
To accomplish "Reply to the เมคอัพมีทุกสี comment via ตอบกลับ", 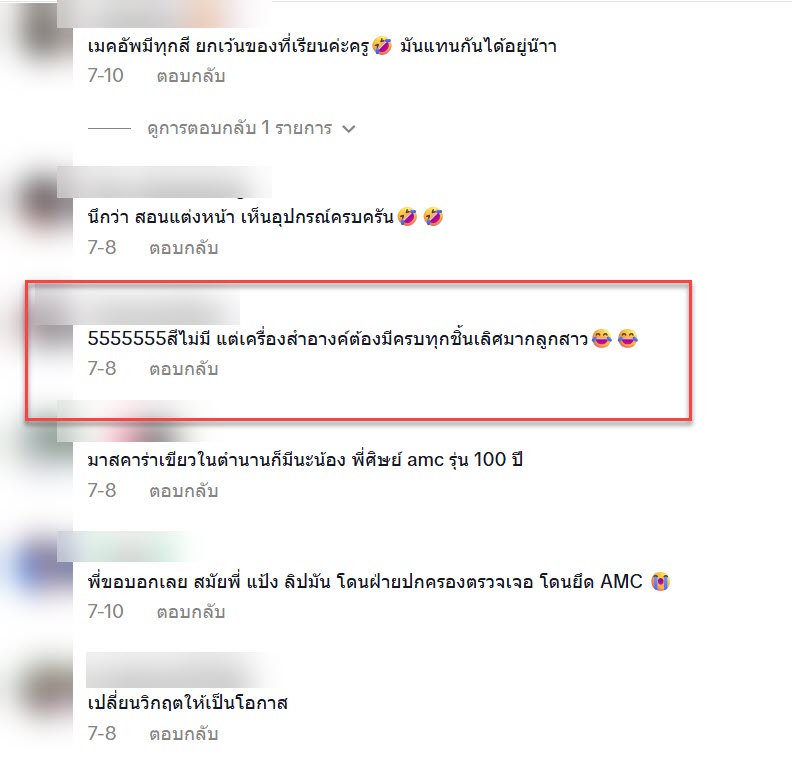I will click(x=190, y=76).
